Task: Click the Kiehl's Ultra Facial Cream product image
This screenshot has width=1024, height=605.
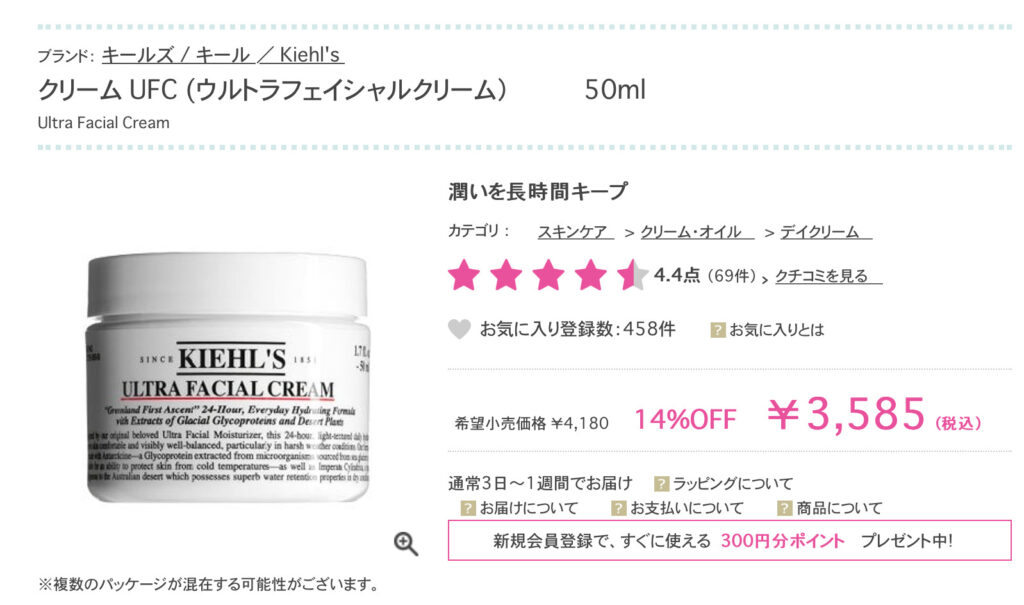Action: point(228,378)
